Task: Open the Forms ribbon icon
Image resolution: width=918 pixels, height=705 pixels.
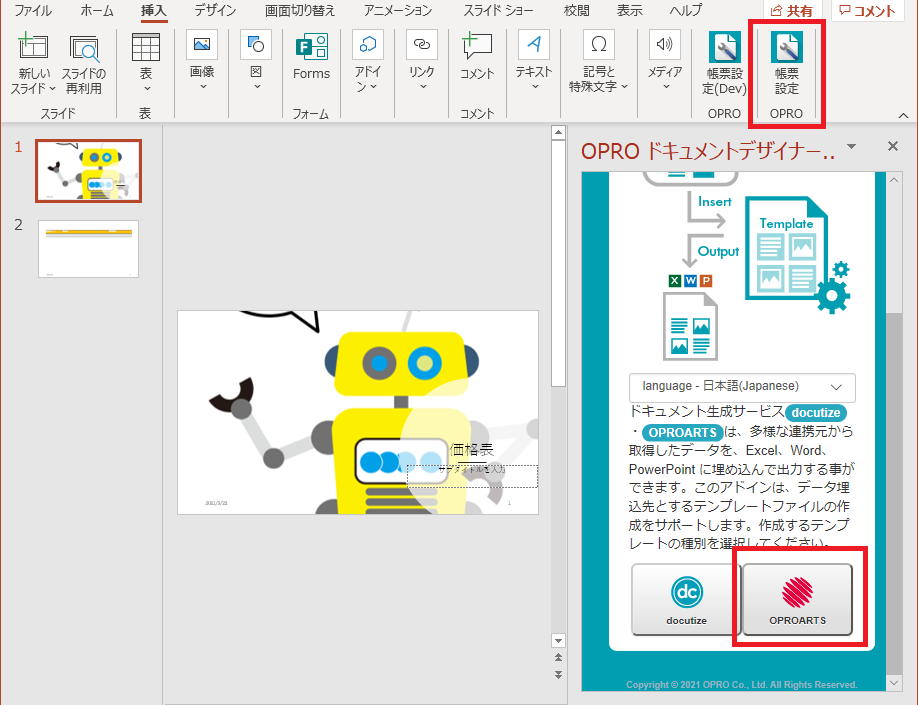Action: 311,57
